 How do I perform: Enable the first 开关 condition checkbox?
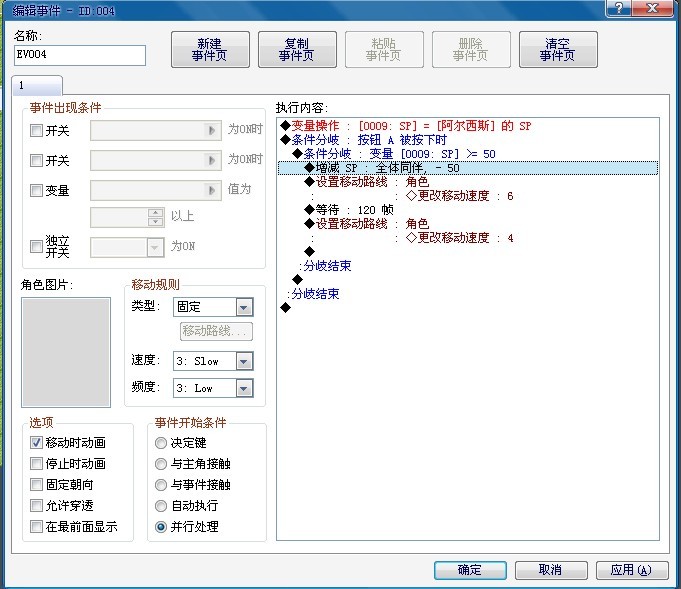[36, 130]
